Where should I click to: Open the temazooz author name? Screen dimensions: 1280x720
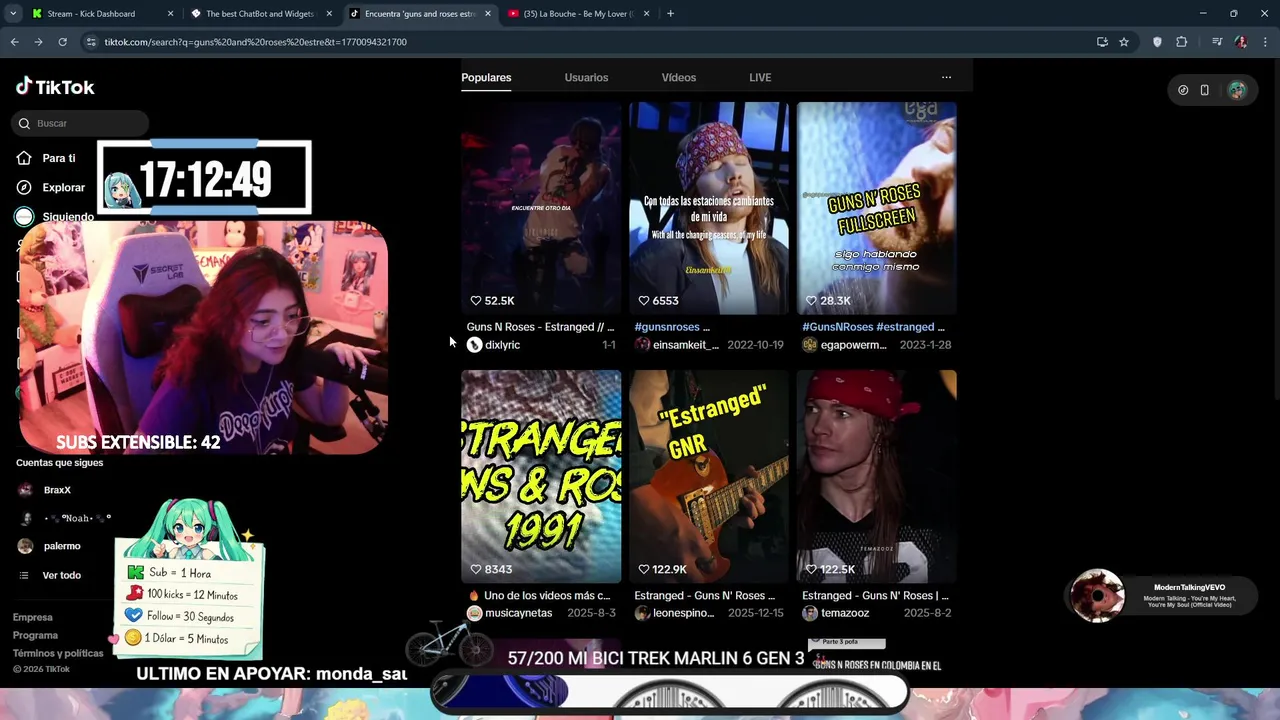(844, 613)
